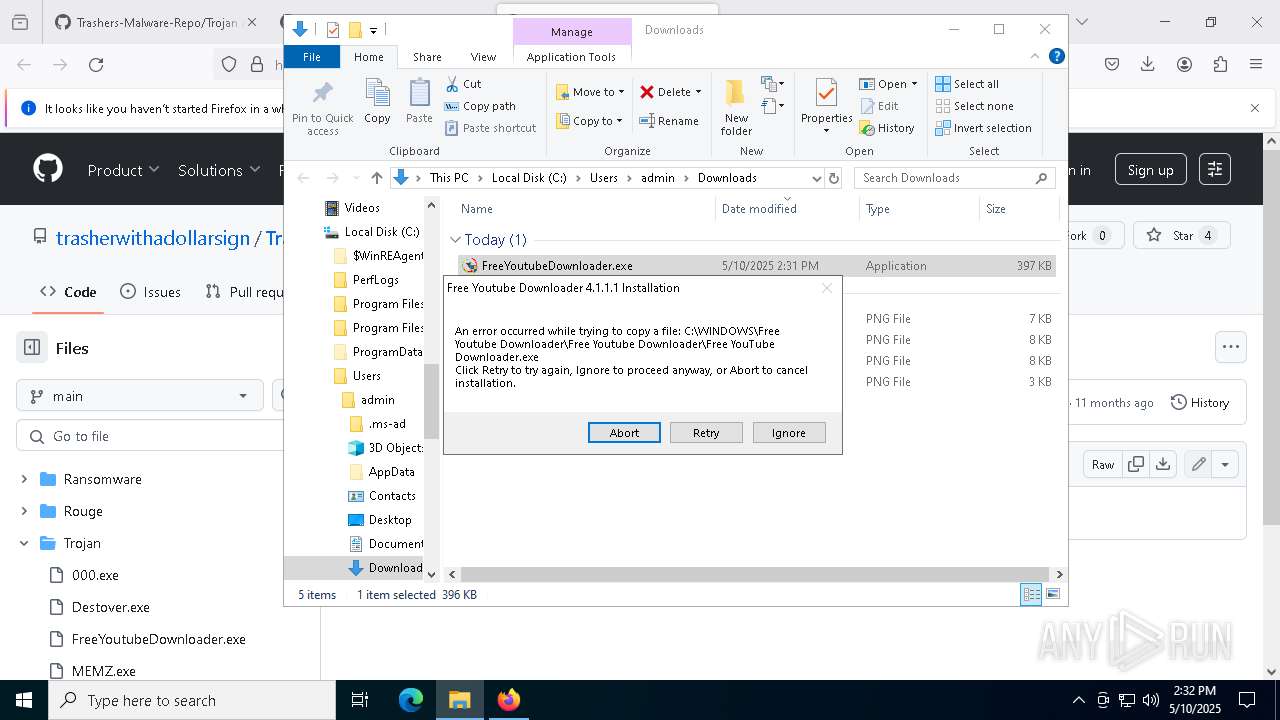
Task: Click the Cut scissors command
Action: (464, 84)
